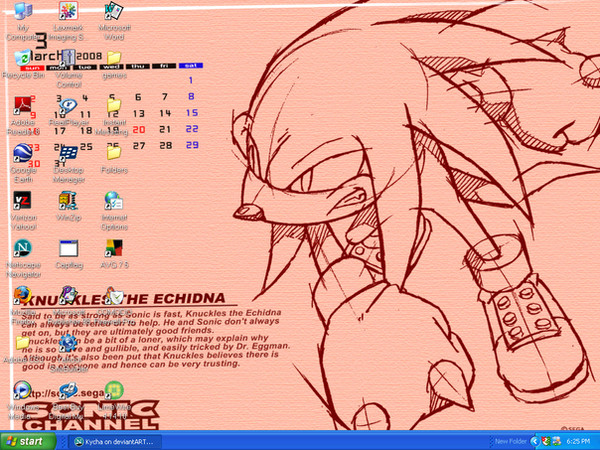Screen dimensions: 600x450
Task: Launch the Lexmark Imaging Studio shortcut
Action: click(68, 11)
